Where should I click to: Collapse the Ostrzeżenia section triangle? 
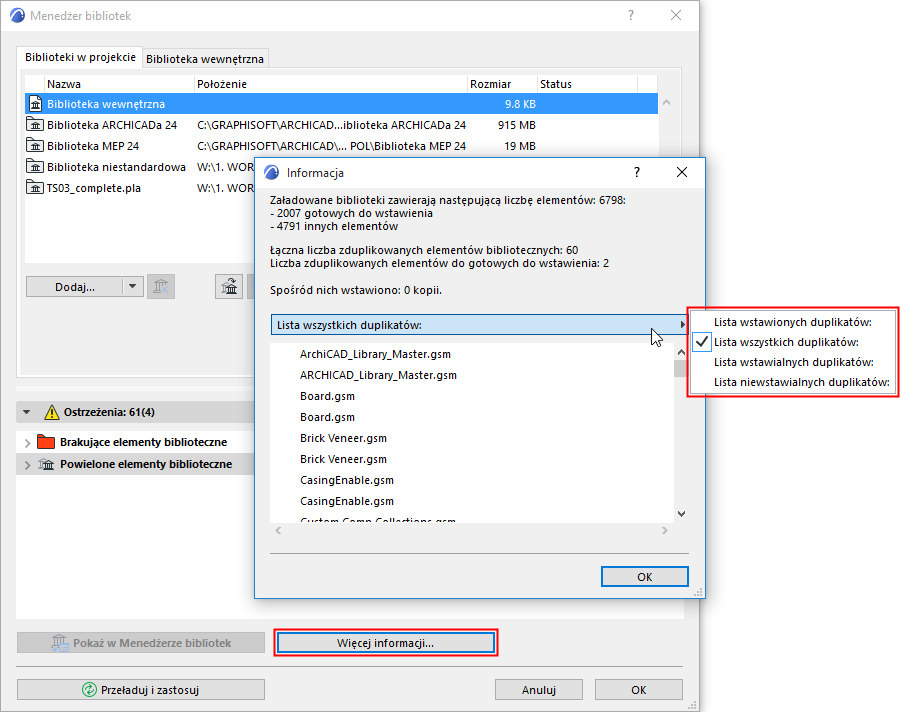point(26,412)
